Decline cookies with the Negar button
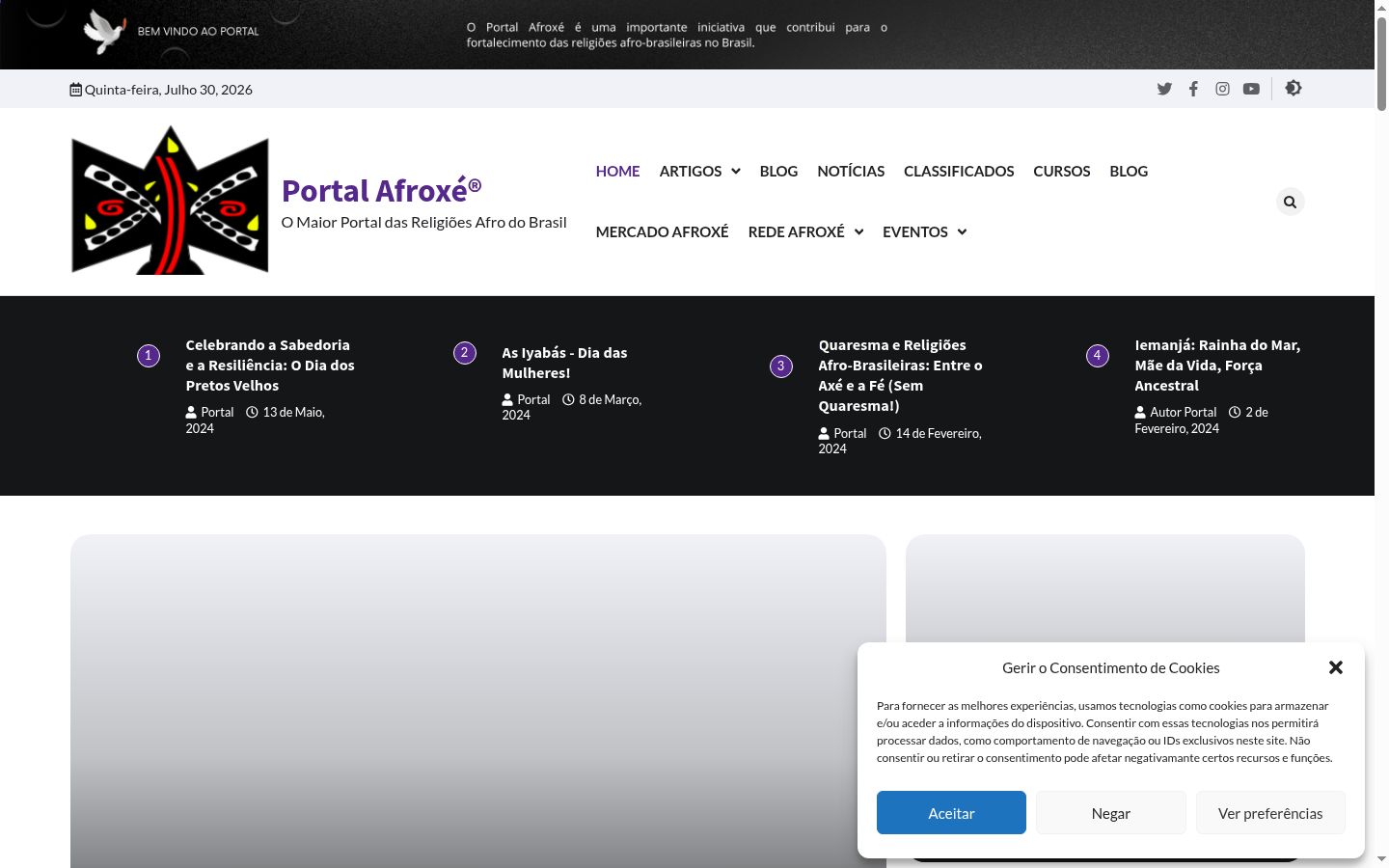The height and width of the screenshot is (868, 1389). point(1110,813)
